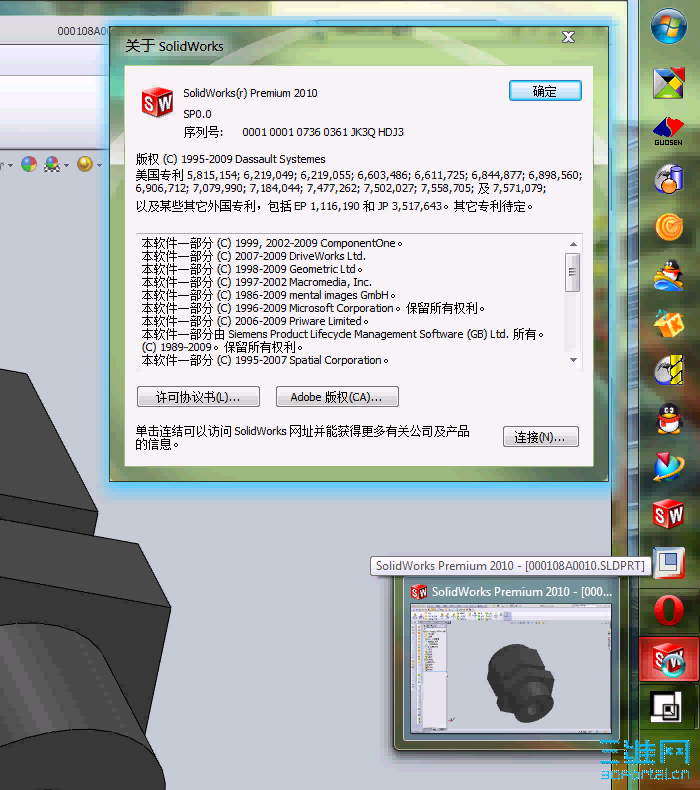
Task: Launch the GUOSEN taskbar icon
Action: pyautogui.click(x=669, y=131)
